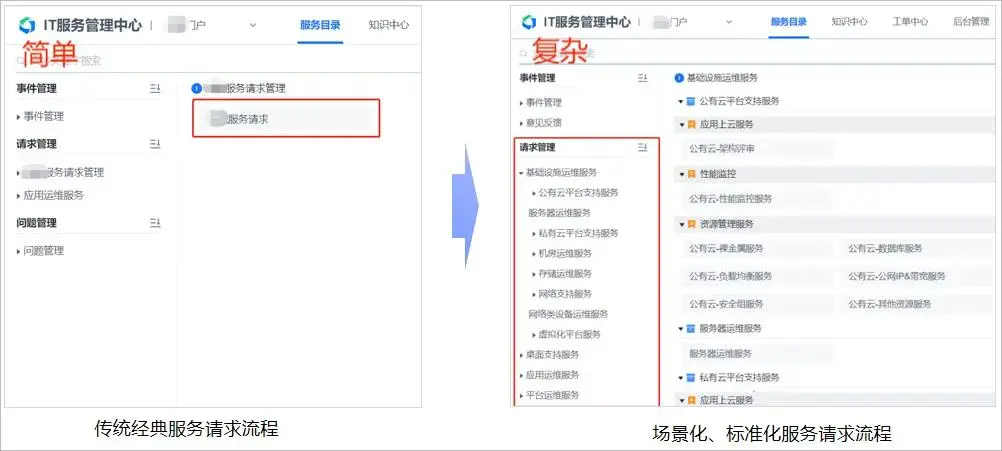Viewport: 1002px width, 451px height.
Task: Switch to 服务目录 tab in left window
Action: (x=320, y=26)
